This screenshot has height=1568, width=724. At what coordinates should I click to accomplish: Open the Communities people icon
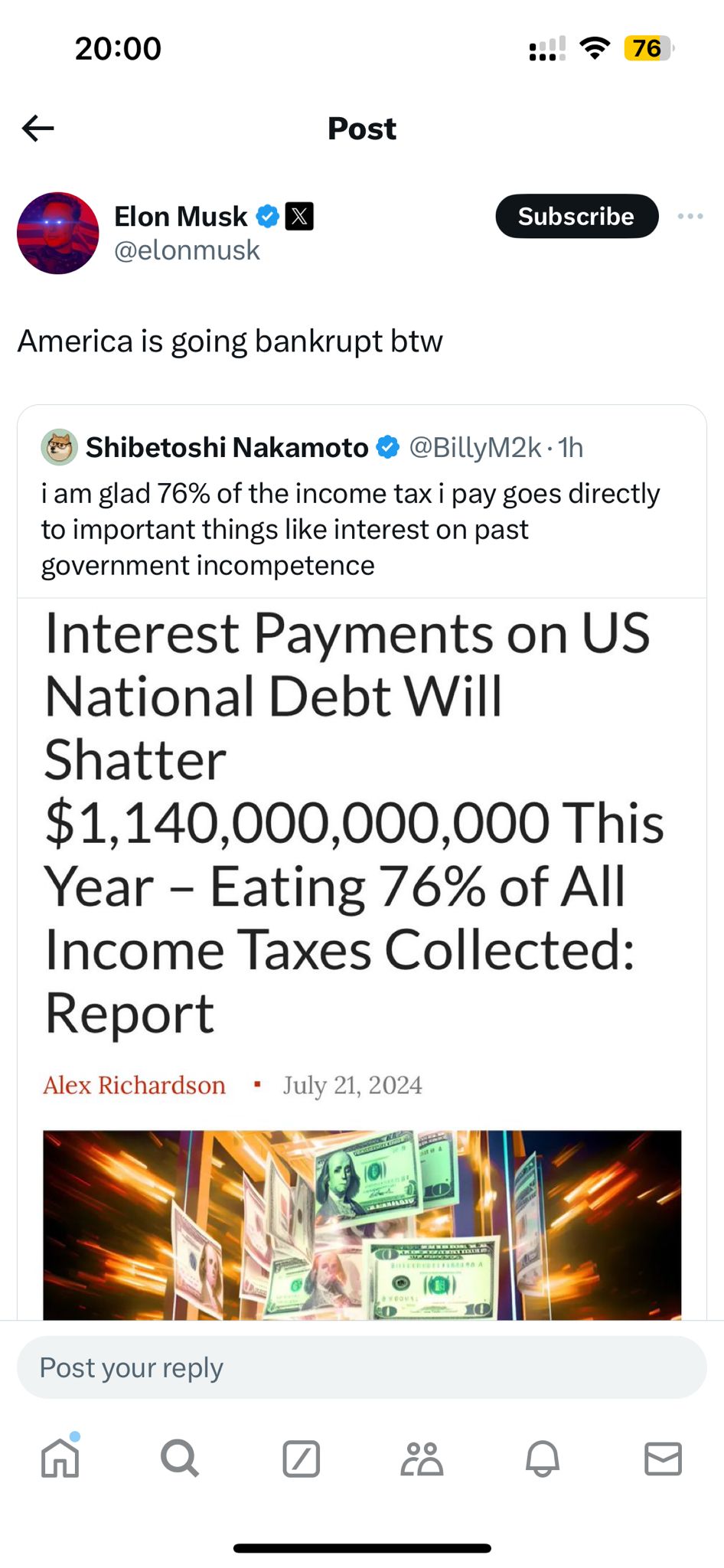coord(422,1458)
